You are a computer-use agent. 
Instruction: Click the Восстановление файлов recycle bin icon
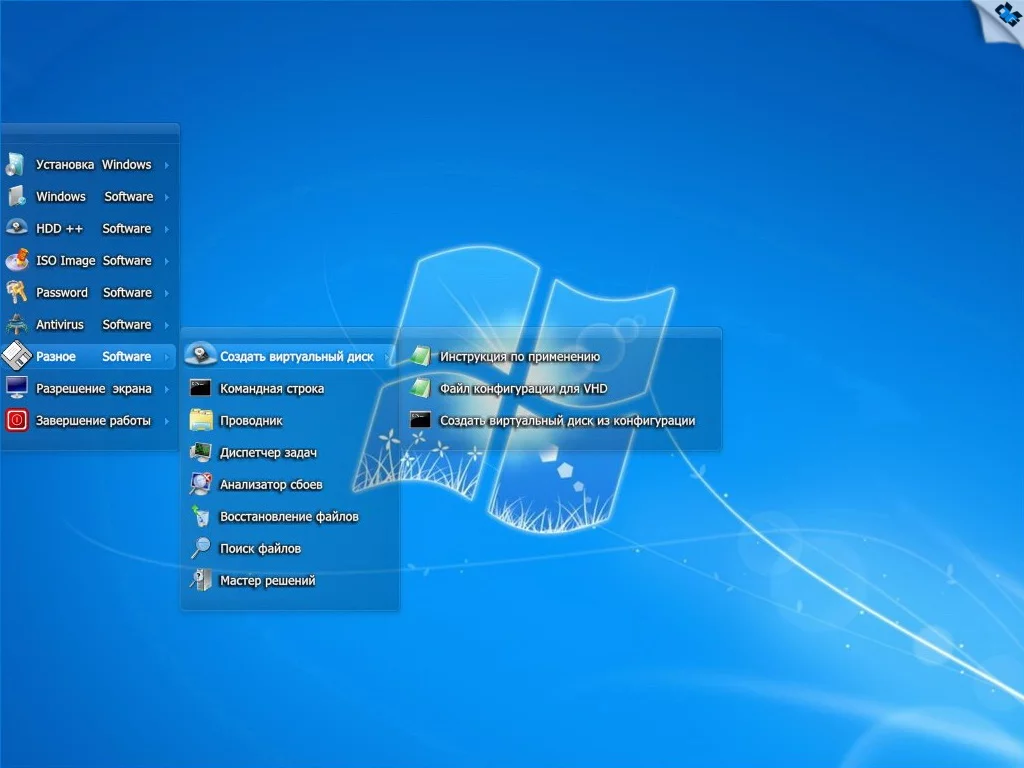click(200, 515)
